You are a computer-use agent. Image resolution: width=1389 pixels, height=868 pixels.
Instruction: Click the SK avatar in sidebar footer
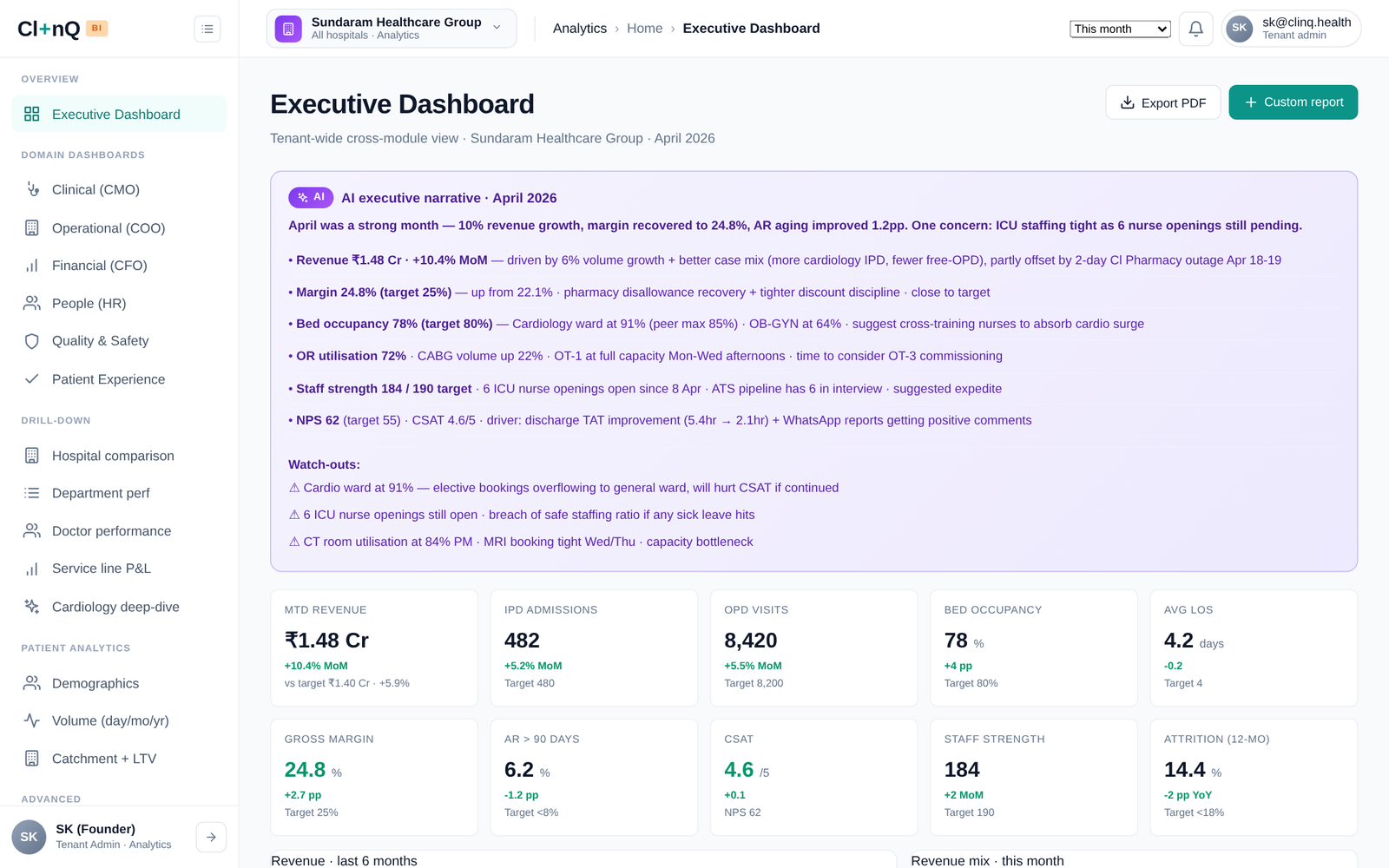[29, 837]
